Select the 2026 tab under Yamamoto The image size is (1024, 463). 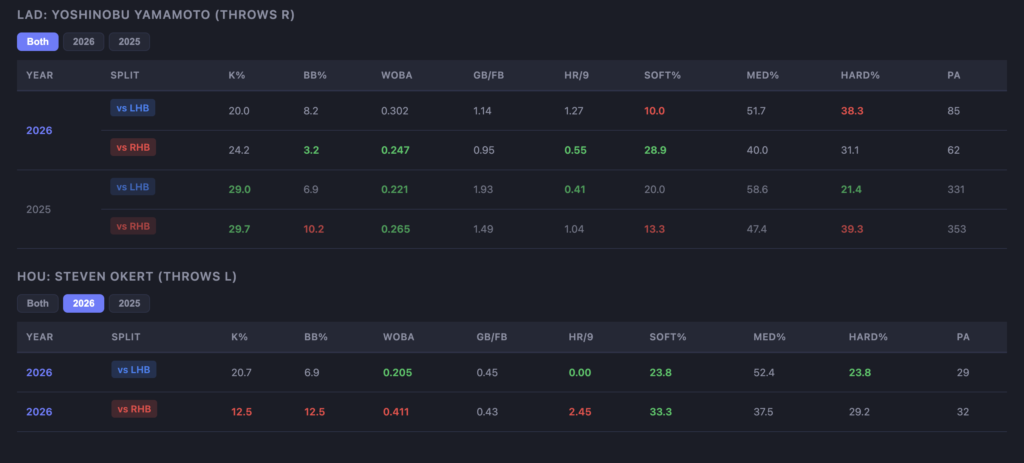tap(84, 42)
